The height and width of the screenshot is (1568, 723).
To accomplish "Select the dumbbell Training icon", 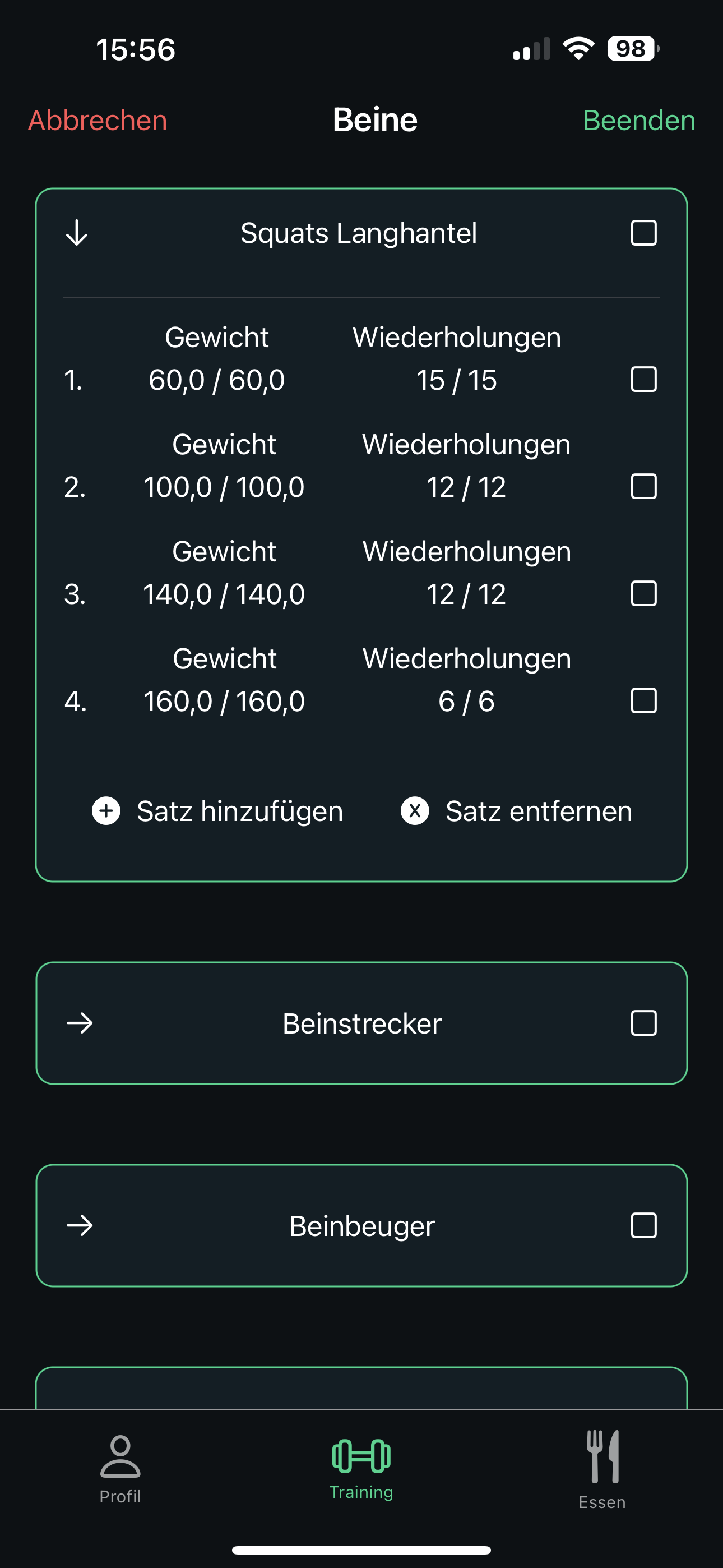I will [361, 1456].
